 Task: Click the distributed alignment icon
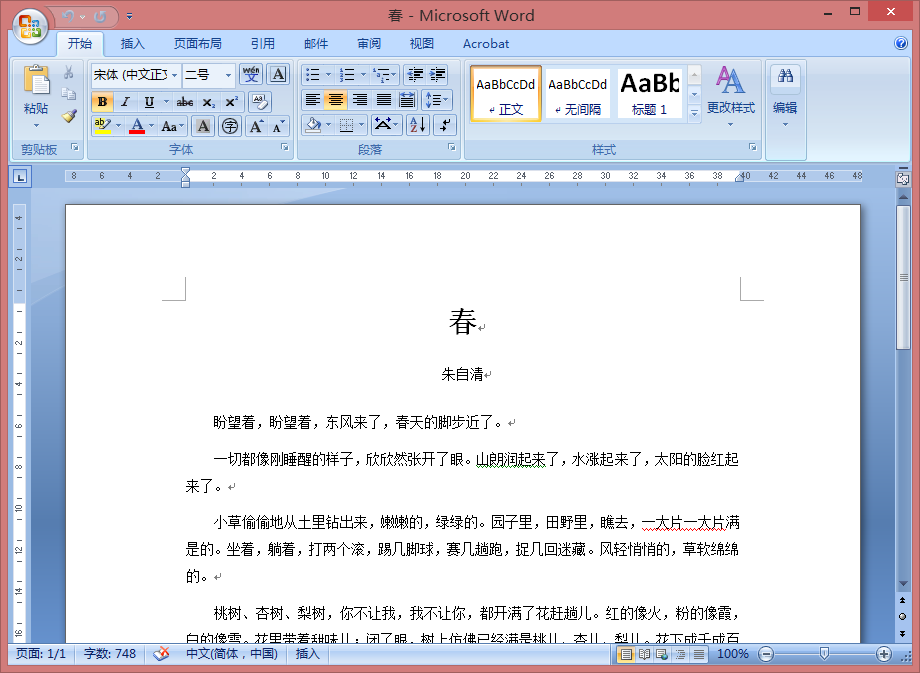[407, 100]
